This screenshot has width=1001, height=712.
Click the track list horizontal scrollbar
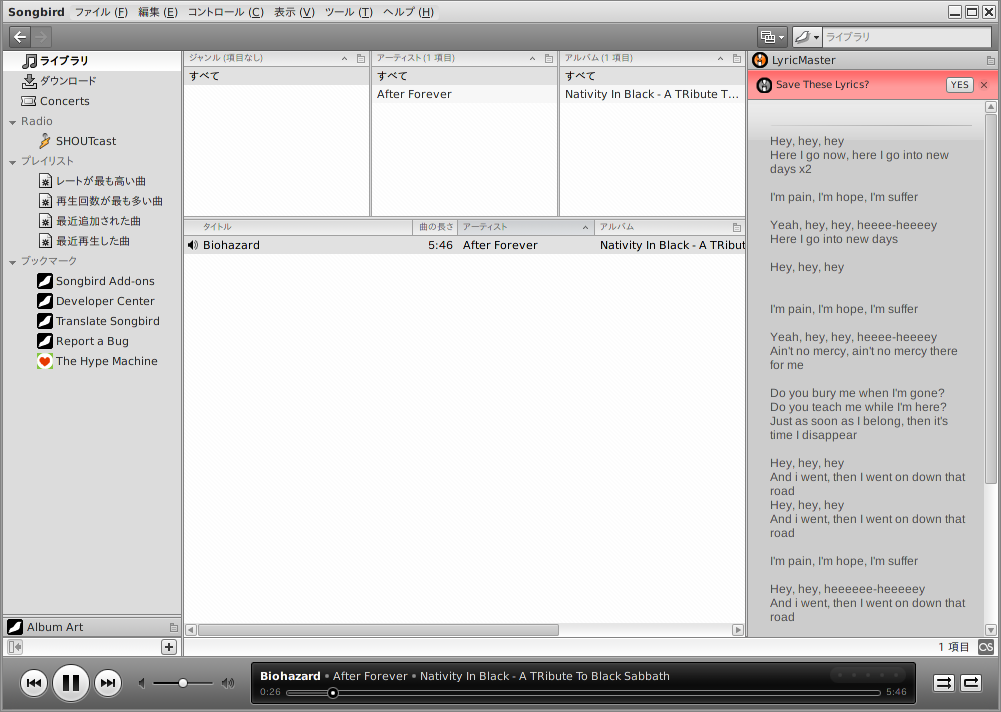point(378,630)
